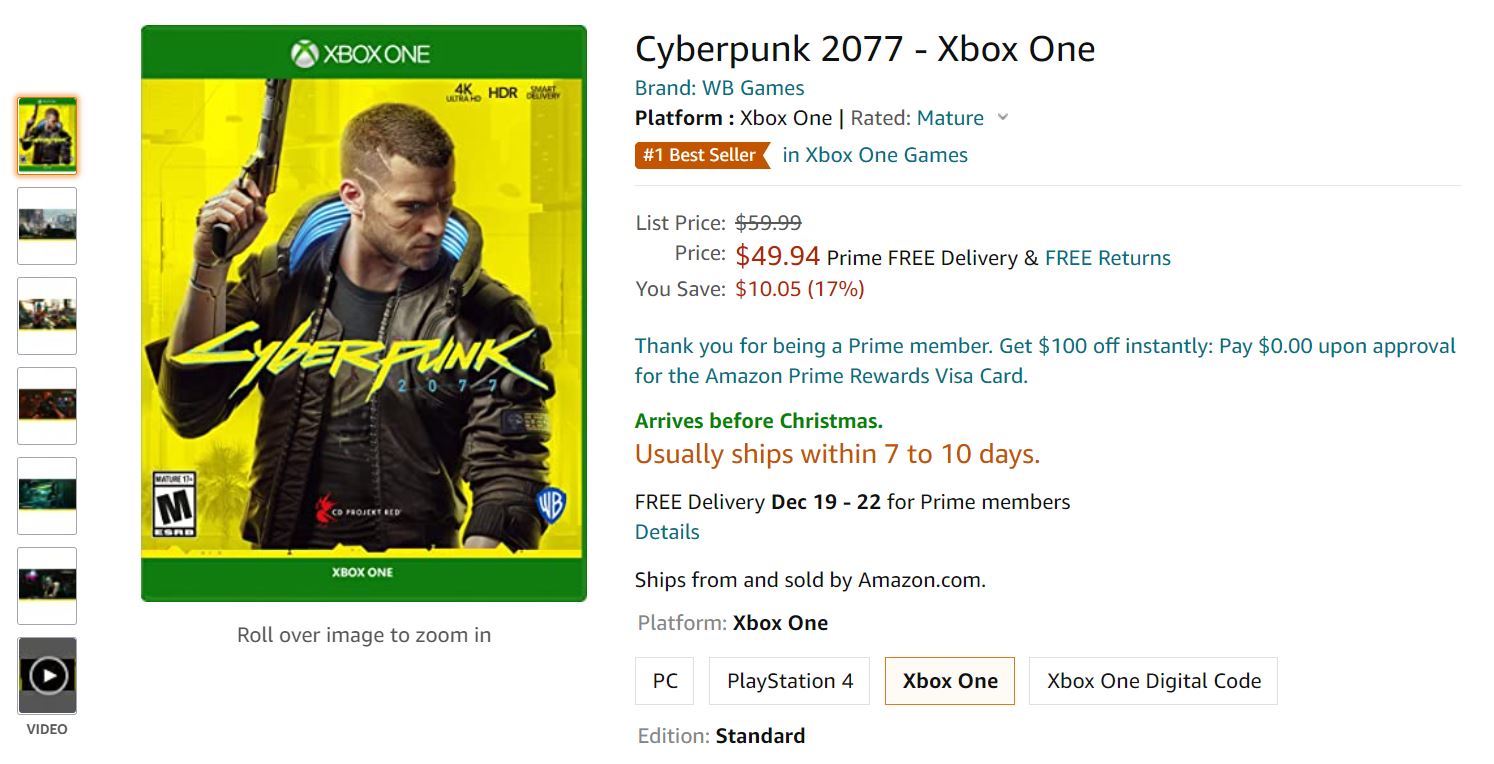Viewport: 1494px width, 764px height.
Task: Choose the PC platform option
Action: pos(665,681)
